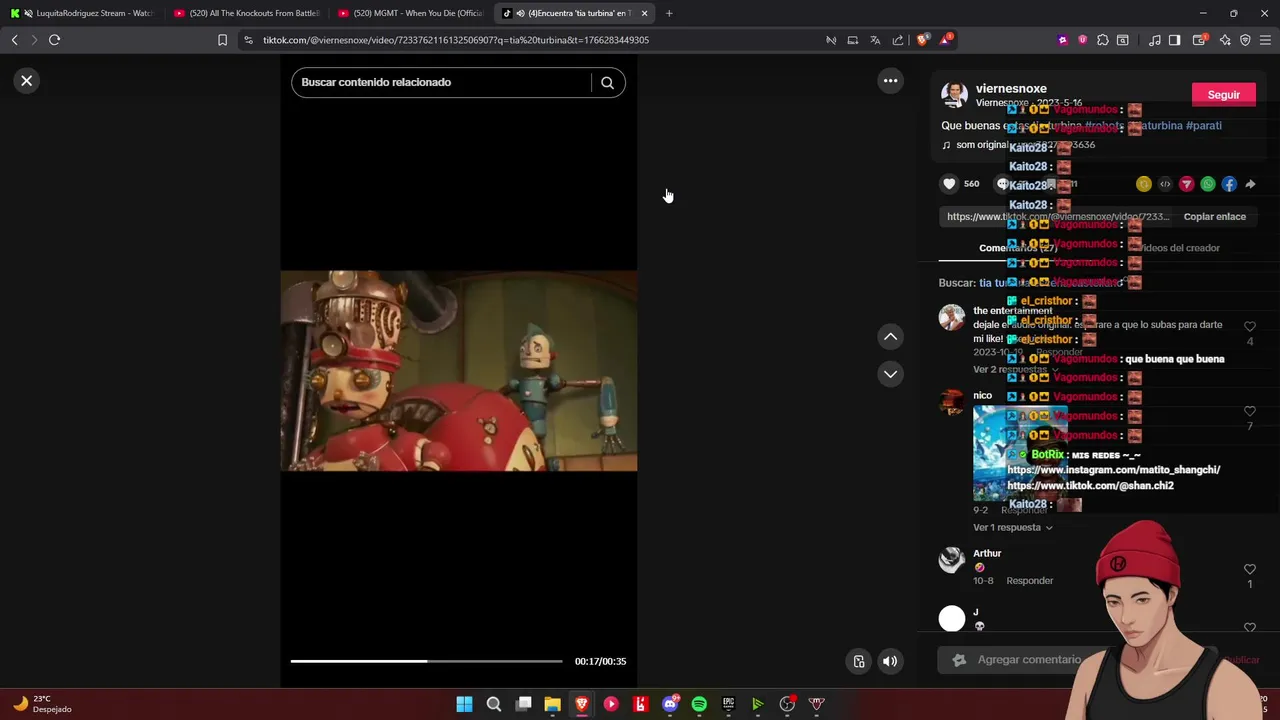The image size is (1280, 720).
Task: Seek the video progress bar
Action: pos(426,661)
